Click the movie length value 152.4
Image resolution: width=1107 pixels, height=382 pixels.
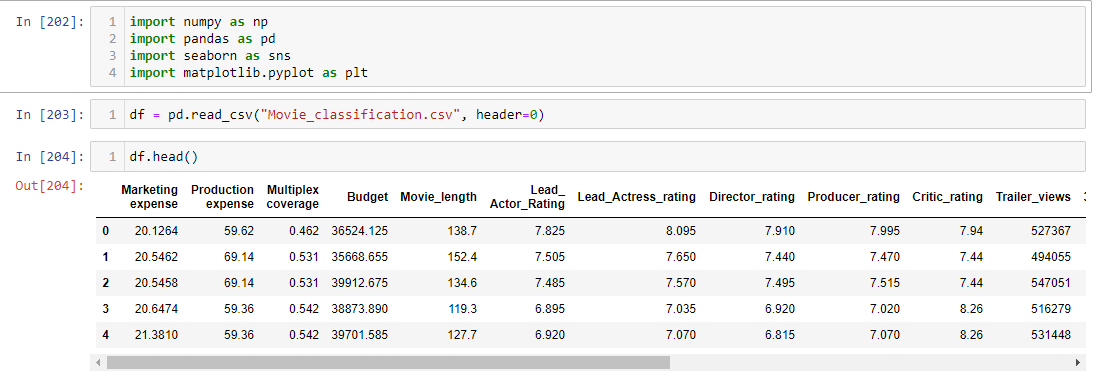pos(462,257)
